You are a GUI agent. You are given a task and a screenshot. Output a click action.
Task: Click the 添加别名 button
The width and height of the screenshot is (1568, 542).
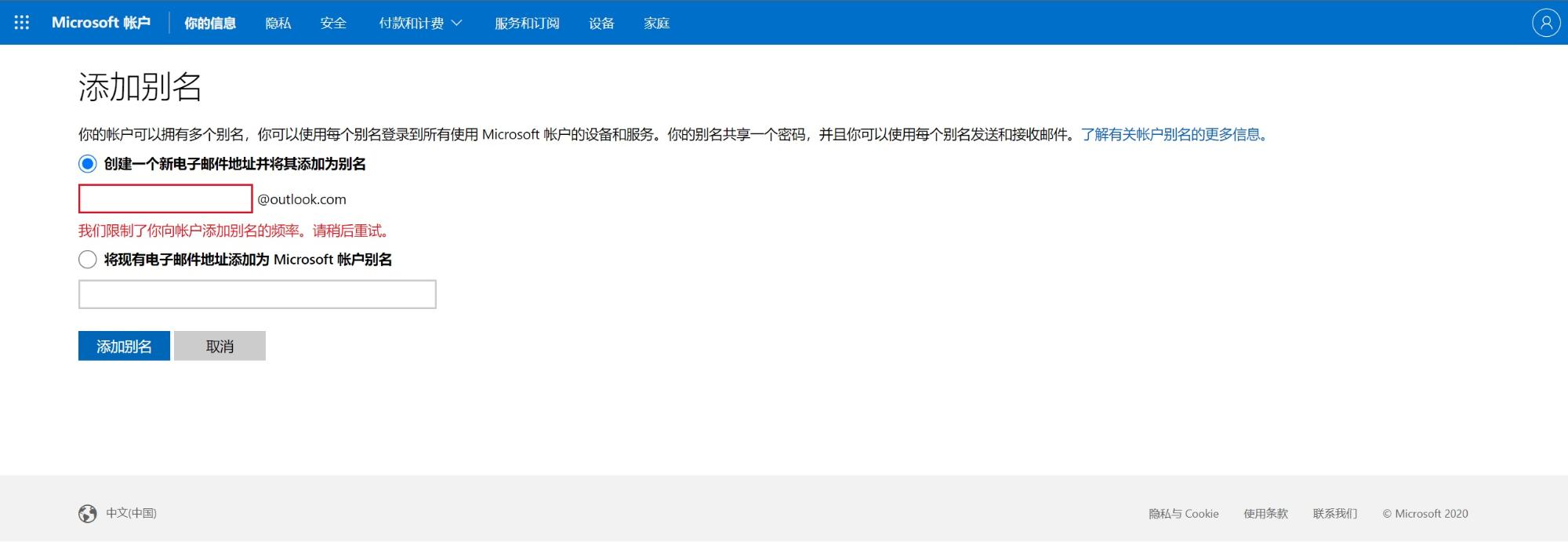pyautogui.click(x=124, y=346)
